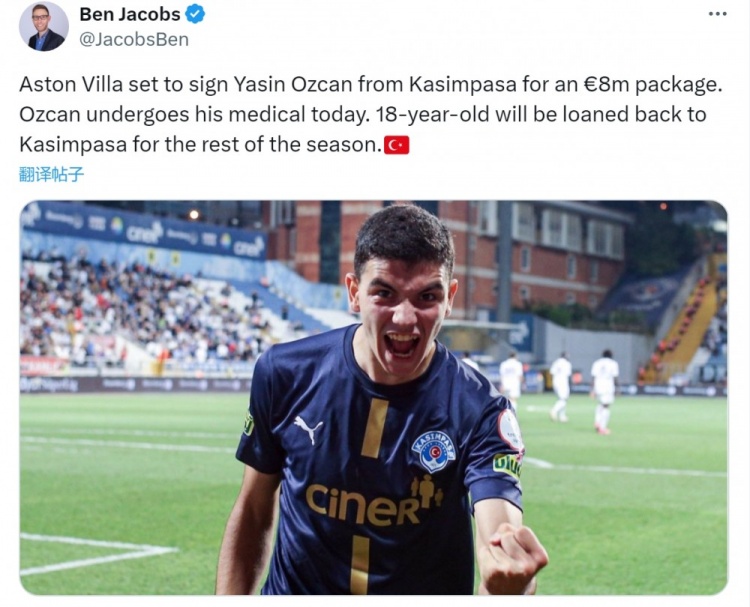Open the attached player photo
This screenshot has height=607, width=750.
374,397
